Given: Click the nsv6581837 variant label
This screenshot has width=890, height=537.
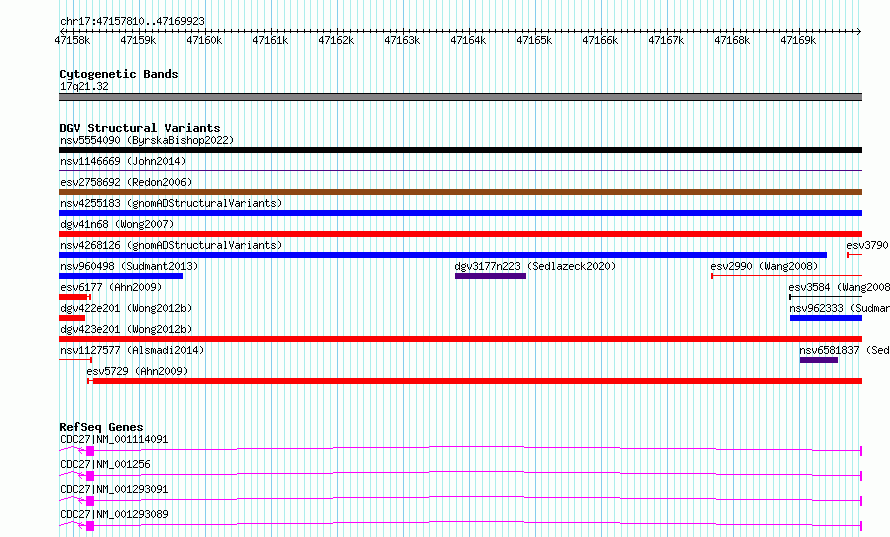Looking at the screenshot, I should tap(844, 350).
